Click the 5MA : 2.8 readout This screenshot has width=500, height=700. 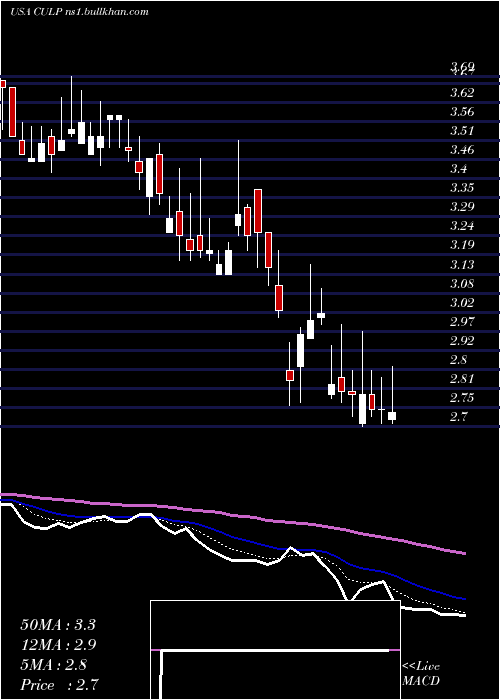pyautogui.click(x=54, y=665)
